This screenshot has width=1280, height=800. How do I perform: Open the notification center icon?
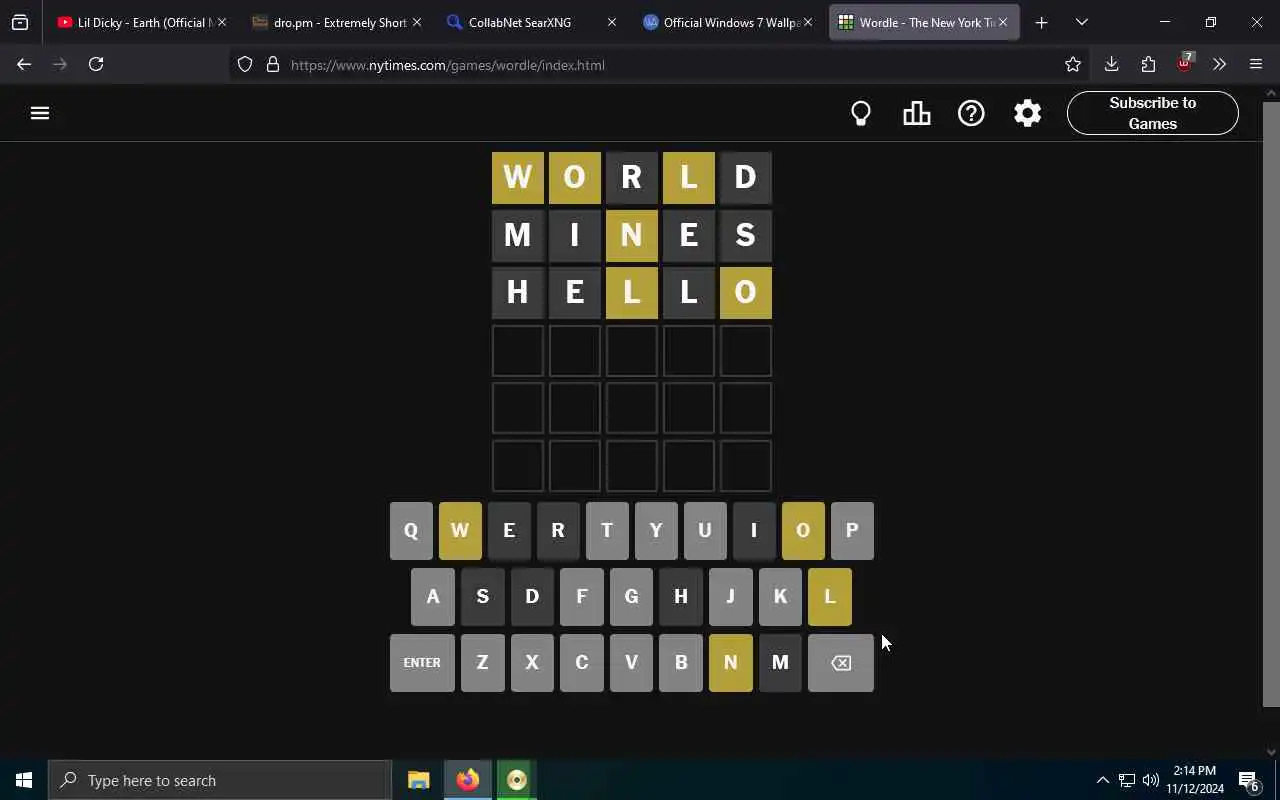[x=1250, y=780]
